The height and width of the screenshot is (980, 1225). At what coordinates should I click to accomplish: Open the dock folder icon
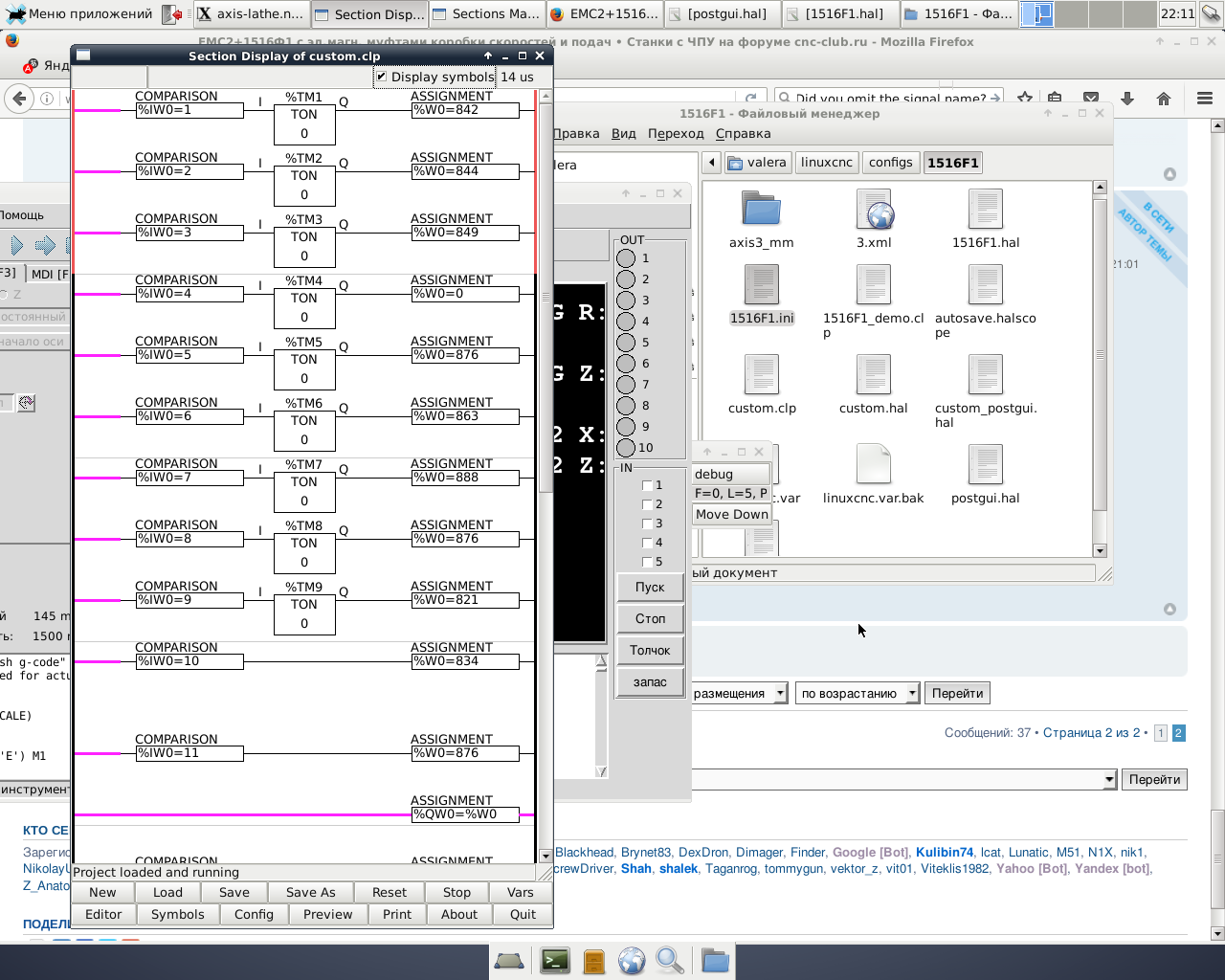[x=714, y=960]
